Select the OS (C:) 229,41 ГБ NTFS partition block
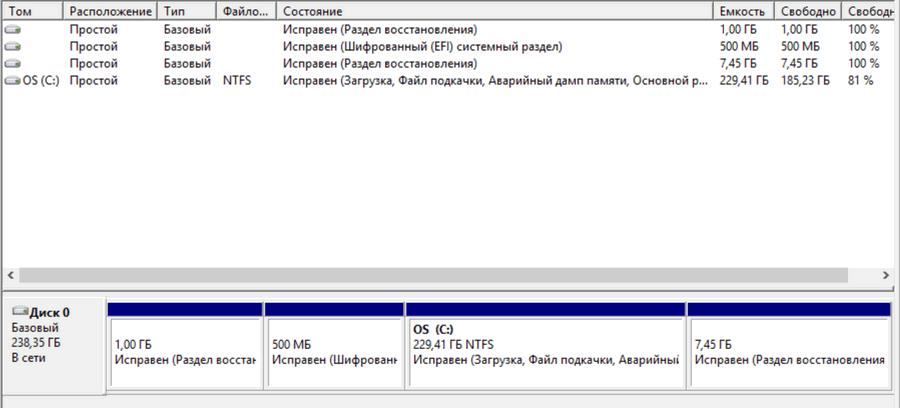The width and height of the screenshot is (900, 408). (546, 352)
